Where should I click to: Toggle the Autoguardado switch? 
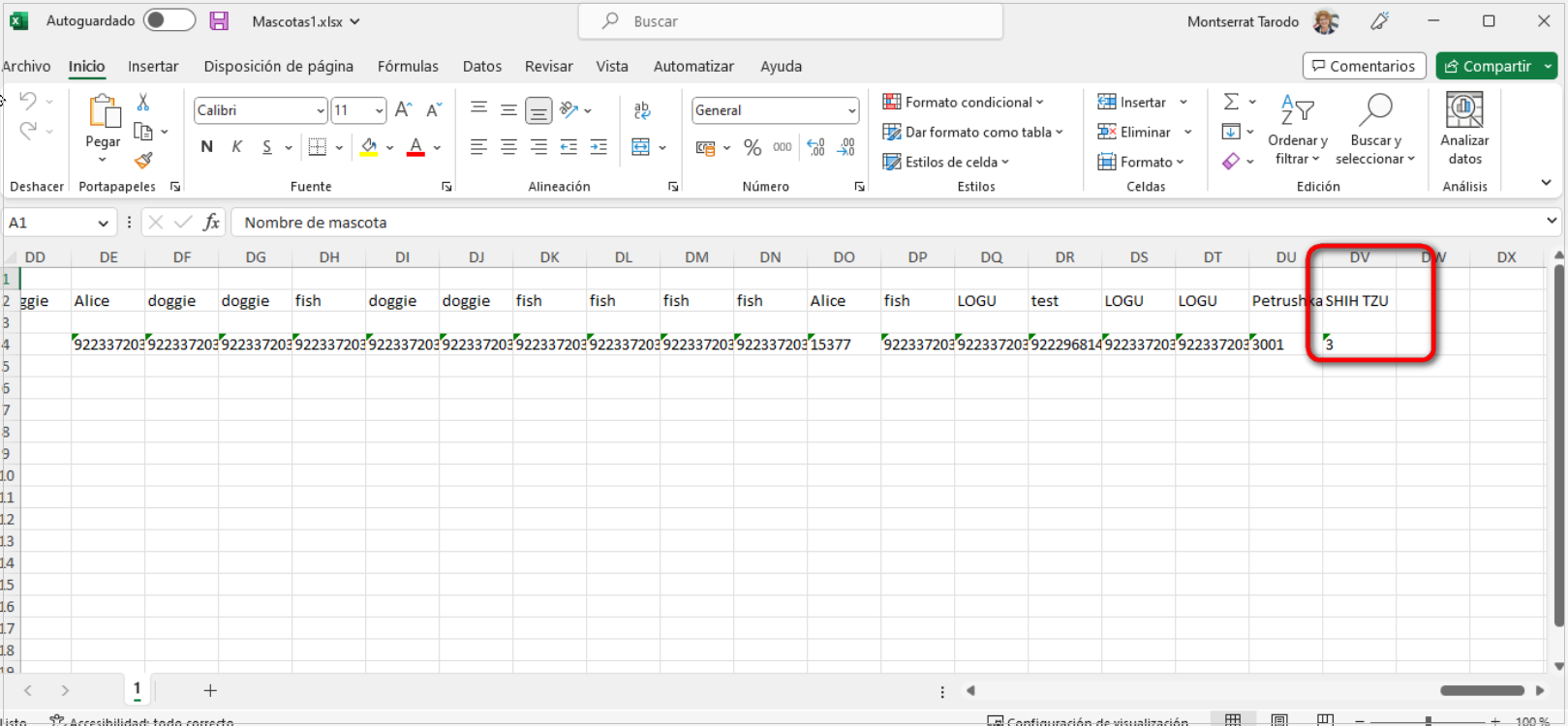(x=169, y=20)
